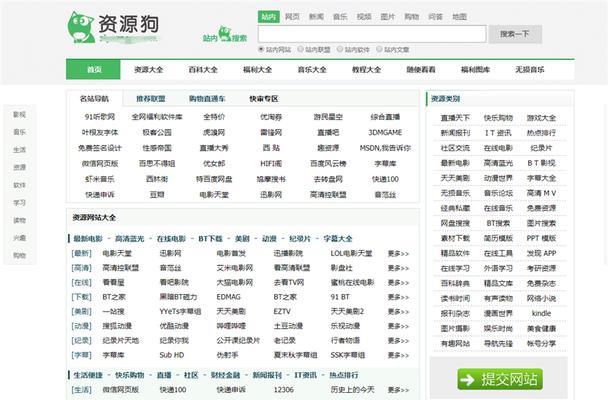Screen dimensions: 608x400
Task: Switch search type to 问答
Action: pyautogui.click(x=435, y=17)
